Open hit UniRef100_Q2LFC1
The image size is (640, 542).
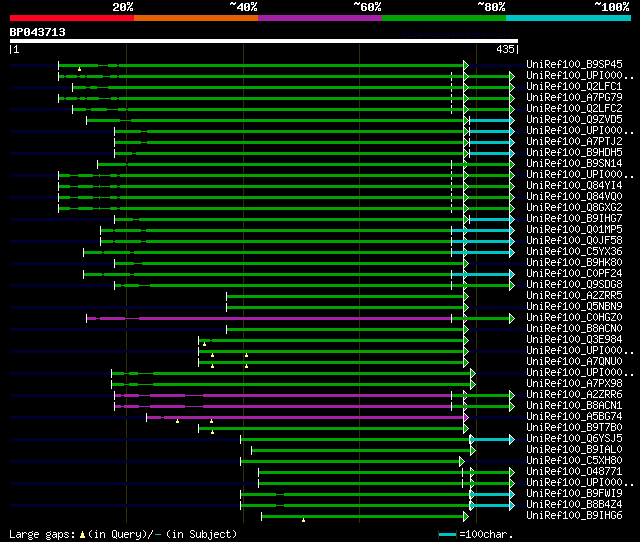pos(574,87)
